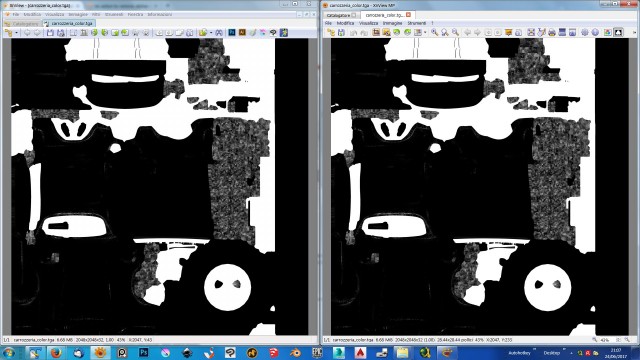640x360 pixels.
Task: Expand the browser dropdown arrow in left toolbar
Action: click(16, 33)
